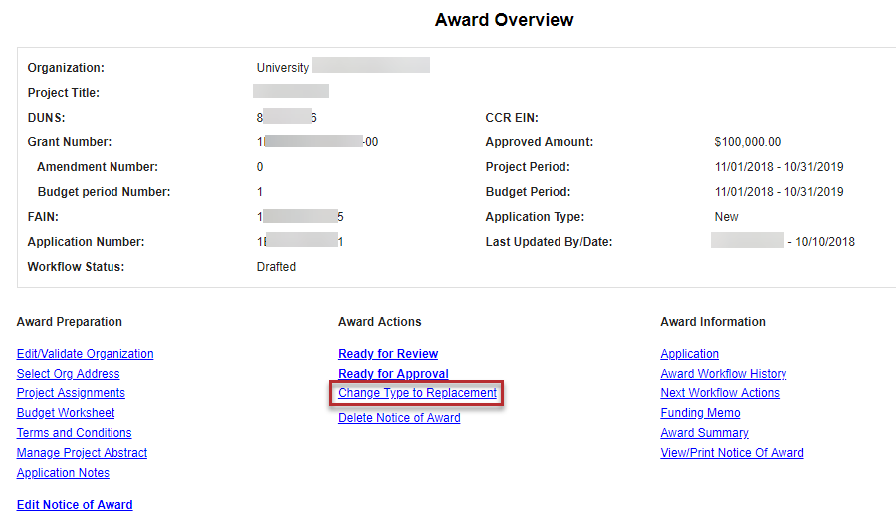View the Award Summary

704,433
